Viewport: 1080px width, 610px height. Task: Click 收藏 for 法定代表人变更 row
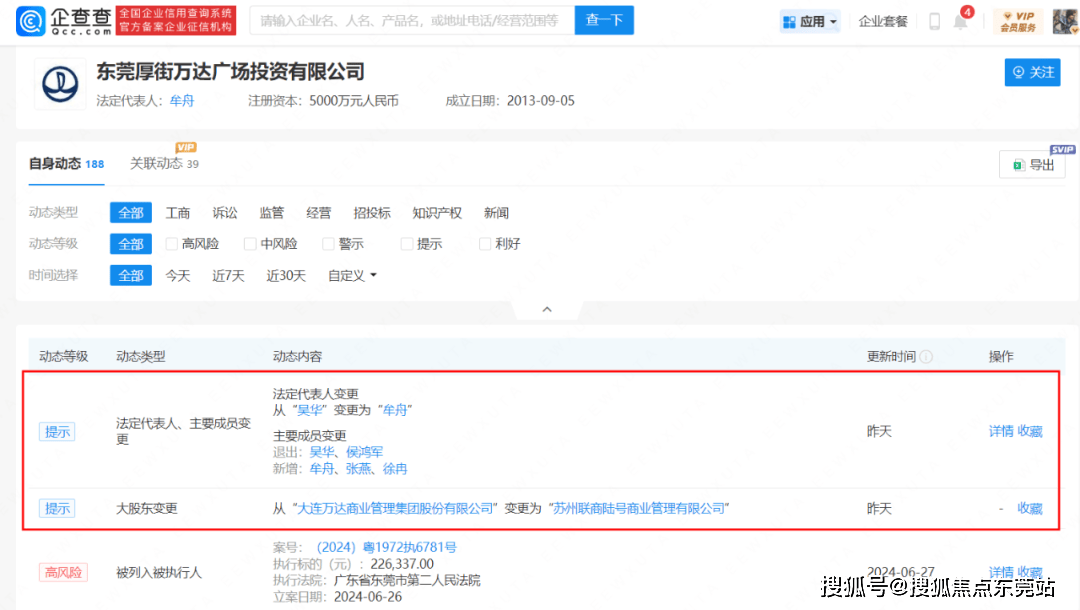[1030, 432]
